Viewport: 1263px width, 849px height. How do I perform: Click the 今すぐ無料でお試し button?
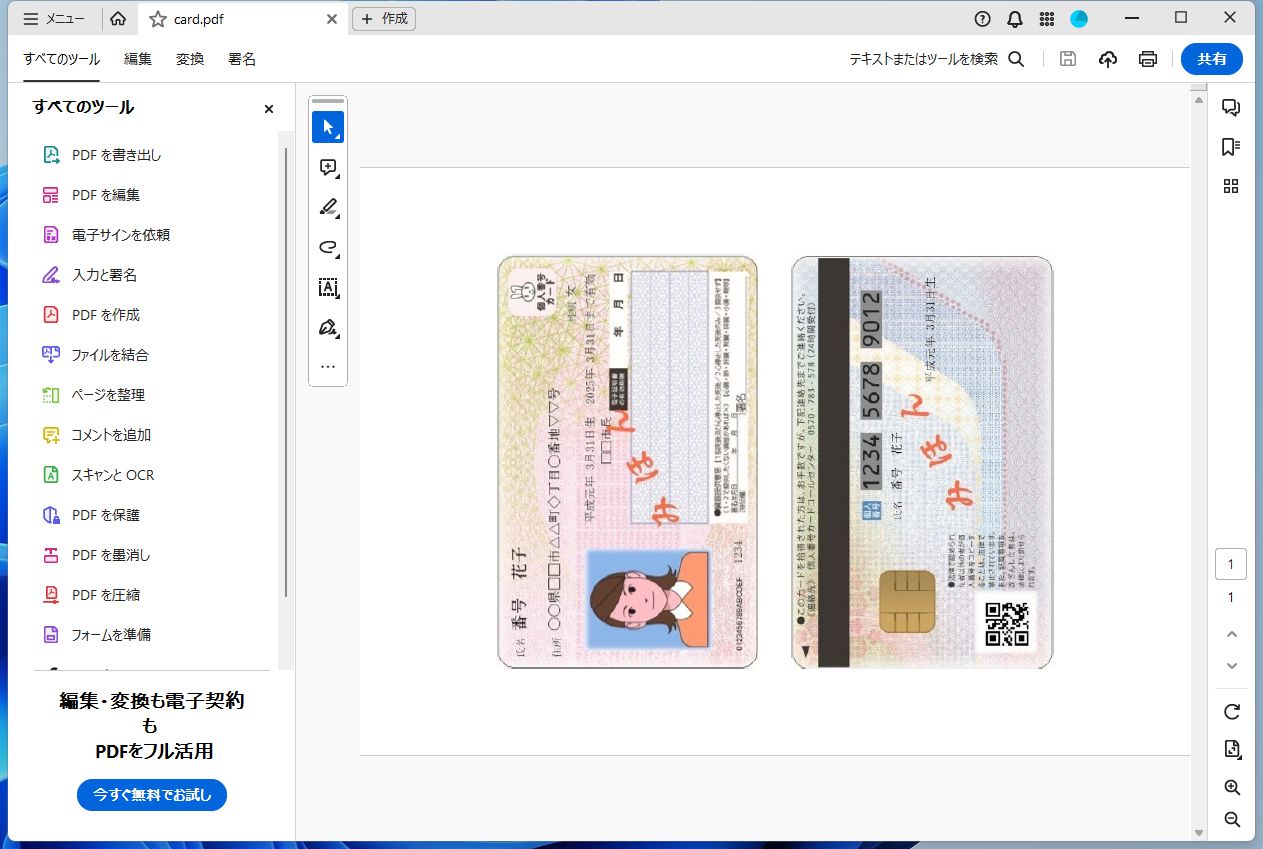(x=151, y=795)
